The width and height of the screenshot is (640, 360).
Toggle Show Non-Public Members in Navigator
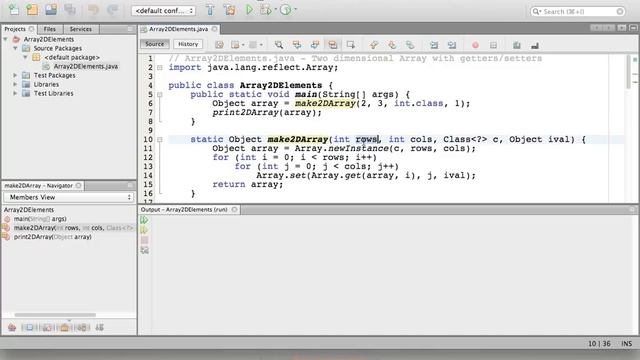tap(64, 327)
